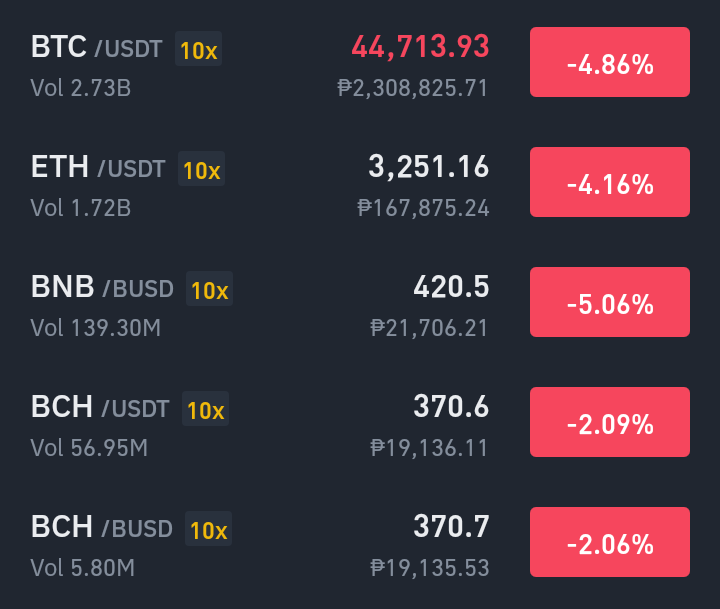Click the BCH/BUSD 10x leverage badge
This screenshot has height=609, width=720.
208,529
